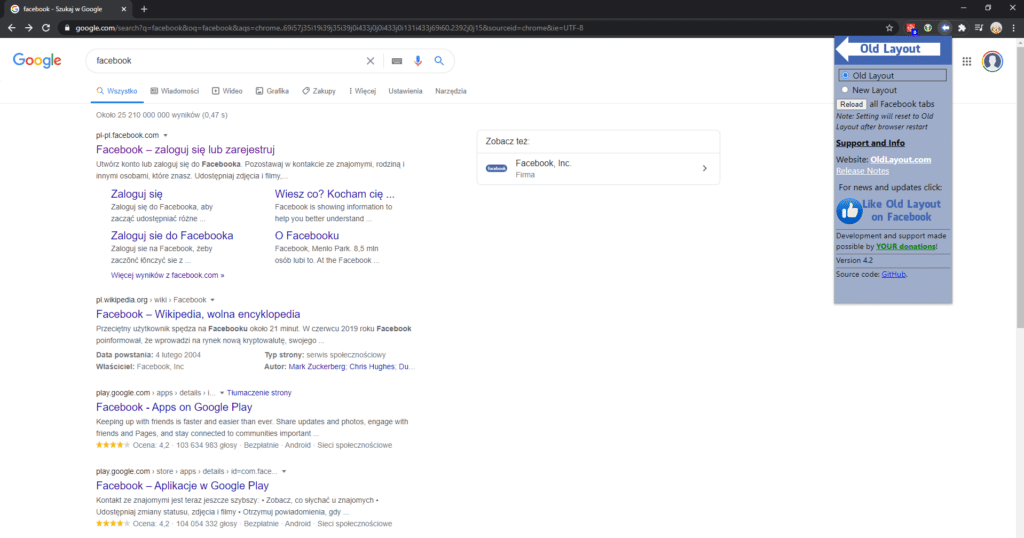
Task: Expand options for pl-pl.facebook.com result
Action: [x=165, y=136]
